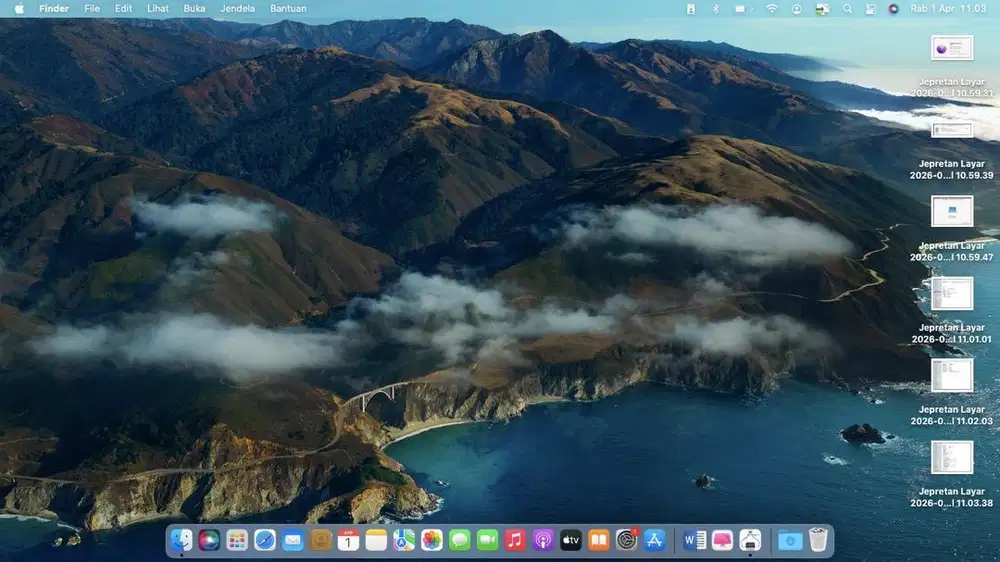Viewport: 1000px width, 562px height.
Task: Open the pink display app in Dock
Action: 722,540
